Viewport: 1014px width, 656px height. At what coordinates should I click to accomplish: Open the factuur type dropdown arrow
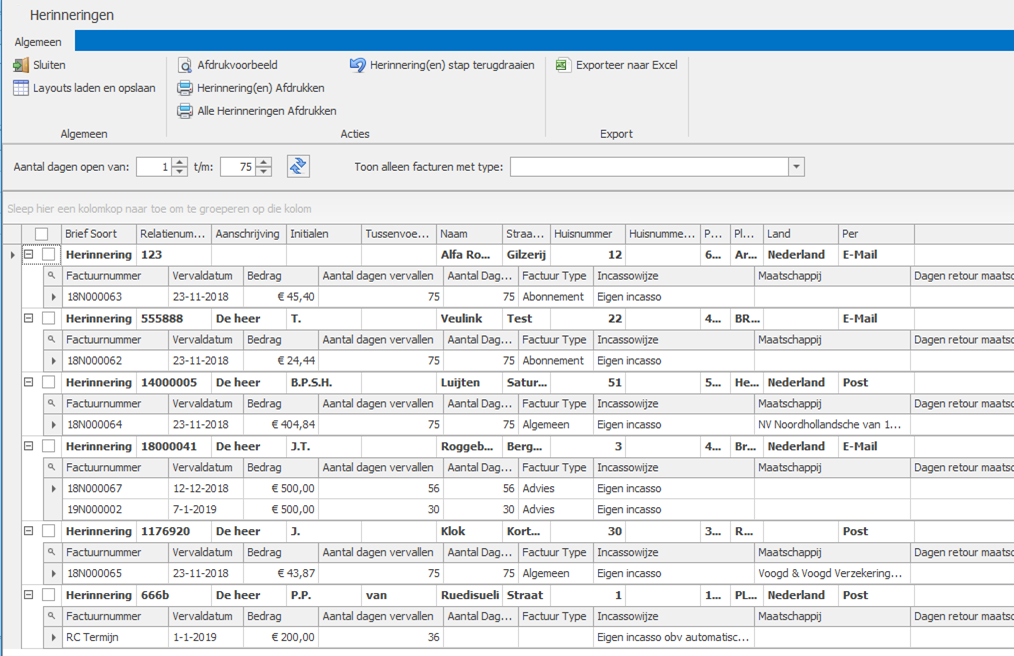point(796,167)
